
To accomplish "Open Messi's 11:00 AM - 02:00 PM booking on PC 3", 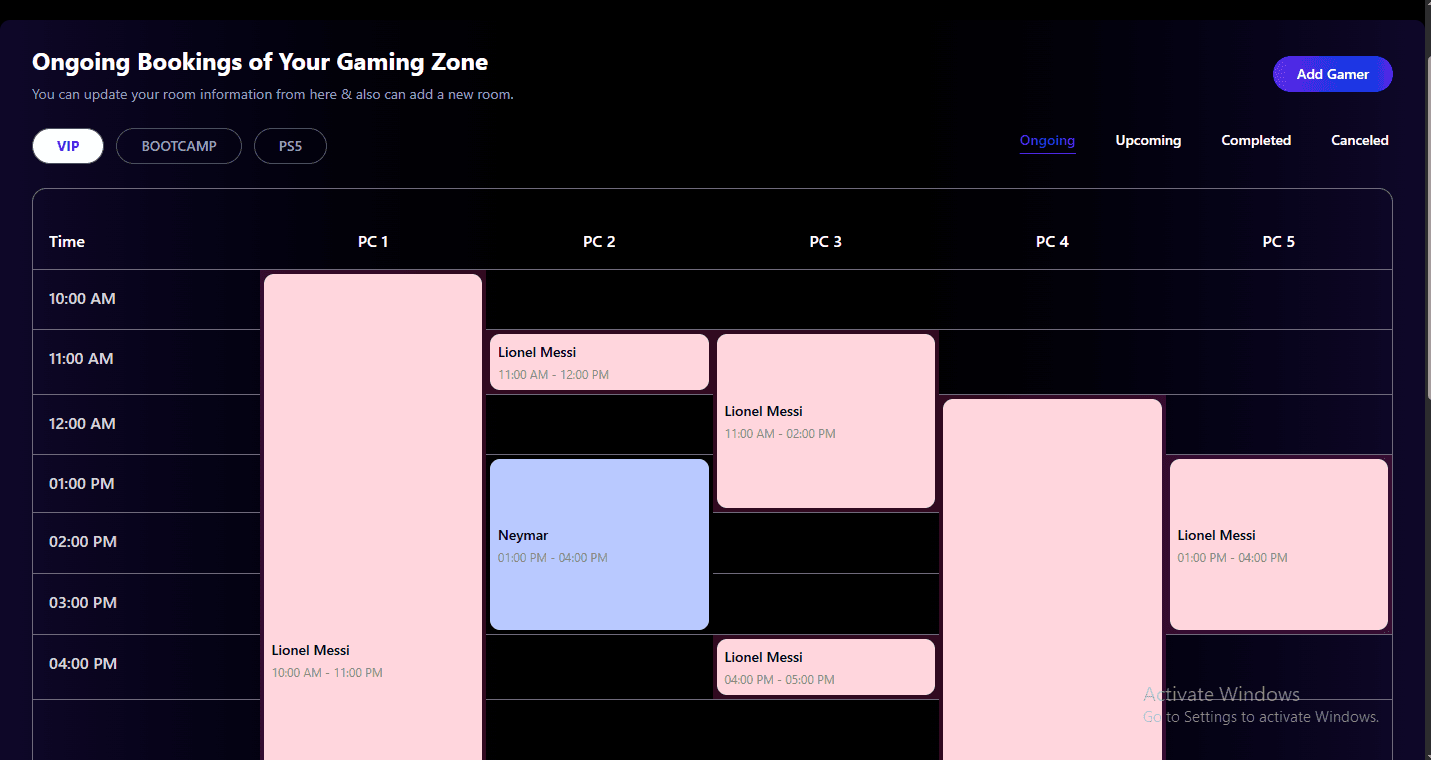I will point(825,420).
